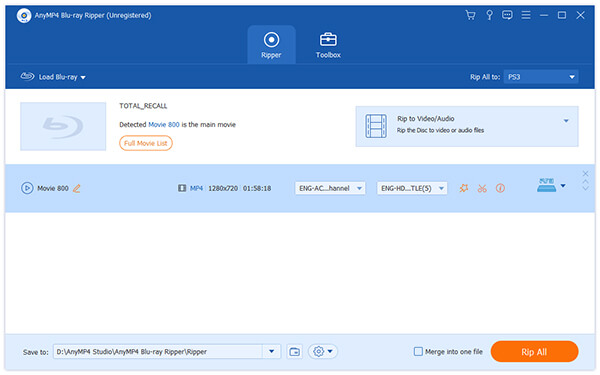Open the feedback chat icon
The image size is (600, 375).
pyautogui.click(x=507, y=15)
